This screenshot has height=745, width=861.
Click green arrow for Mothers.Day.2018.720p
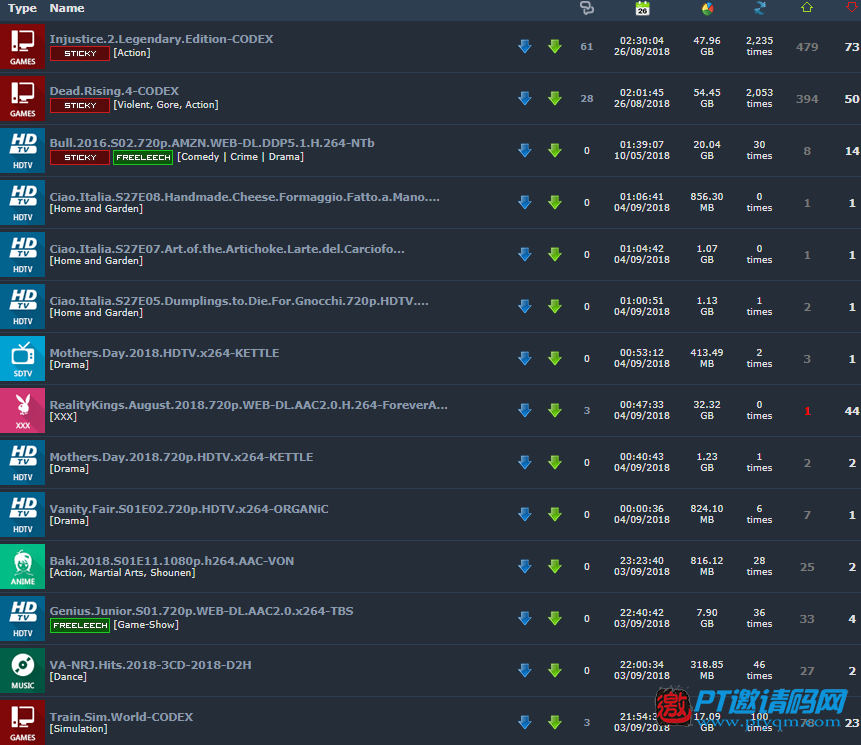(555, 463)
